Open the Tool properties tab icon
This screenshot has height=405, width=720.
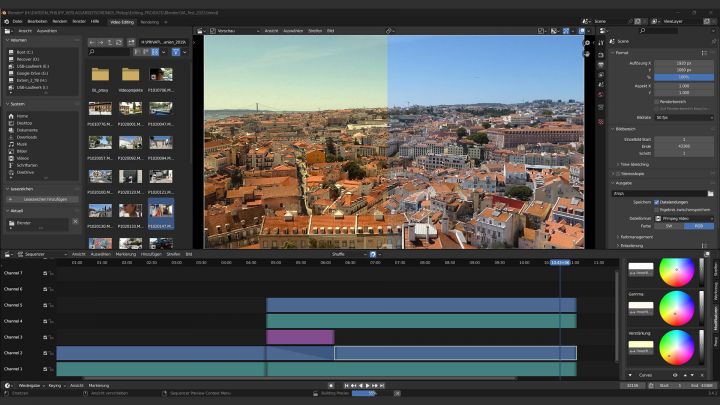coord(601,43)
